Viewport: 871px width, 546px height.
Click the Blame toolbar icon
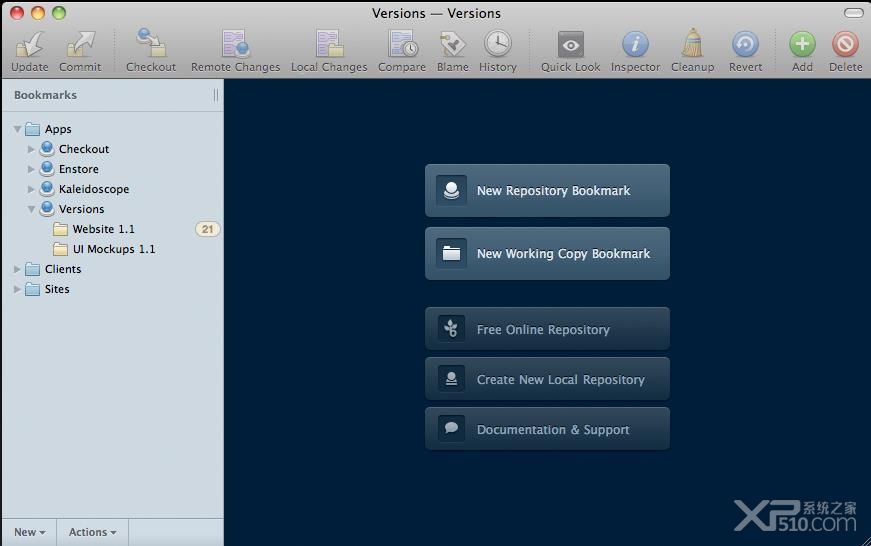tap(452, 43)
